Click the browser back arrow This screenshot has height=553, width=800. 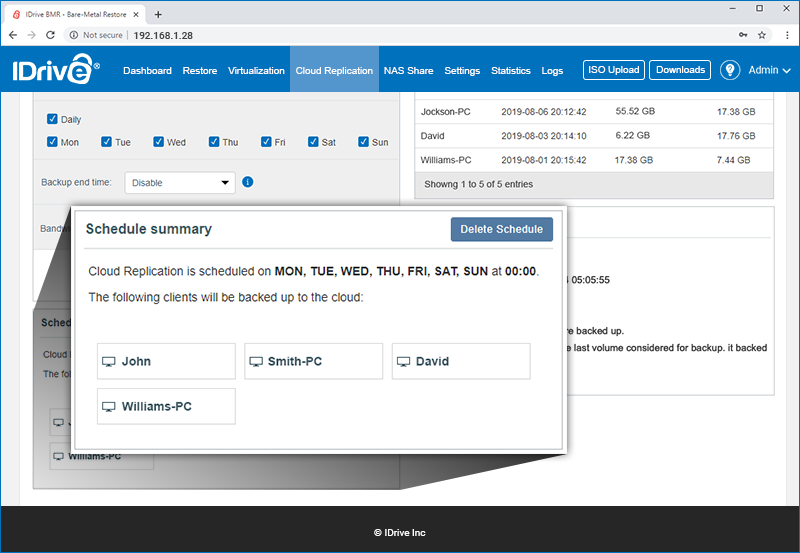click(x=13, y=35)
